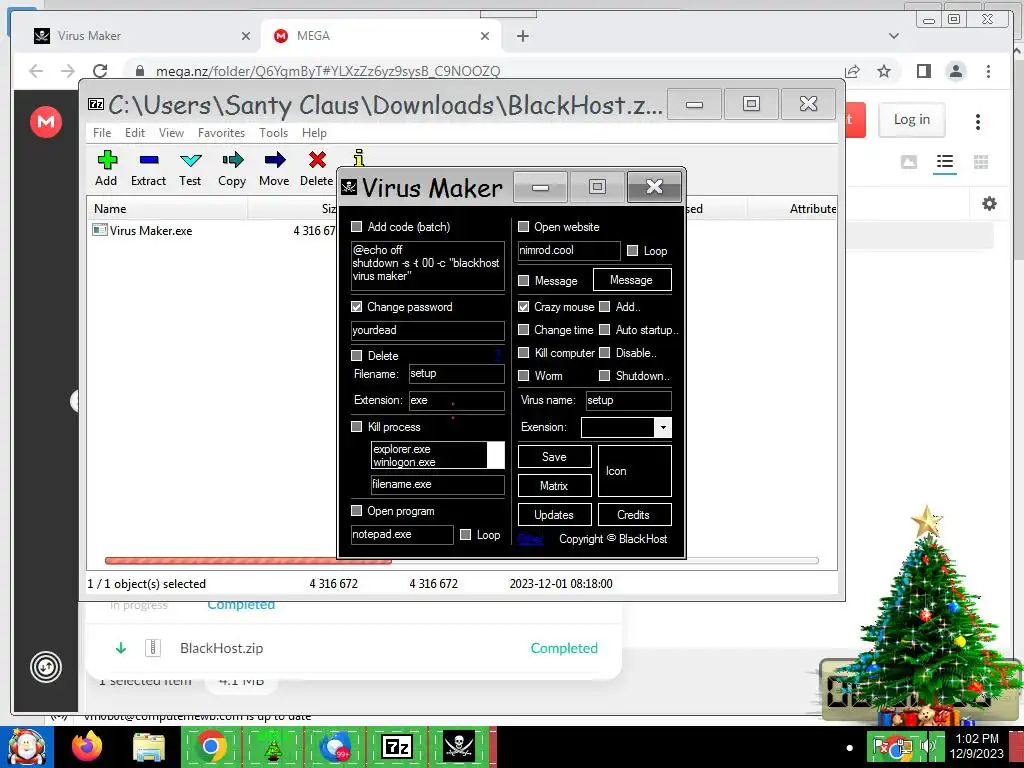
Task: Click the Icon button
Action: point(634,471)
